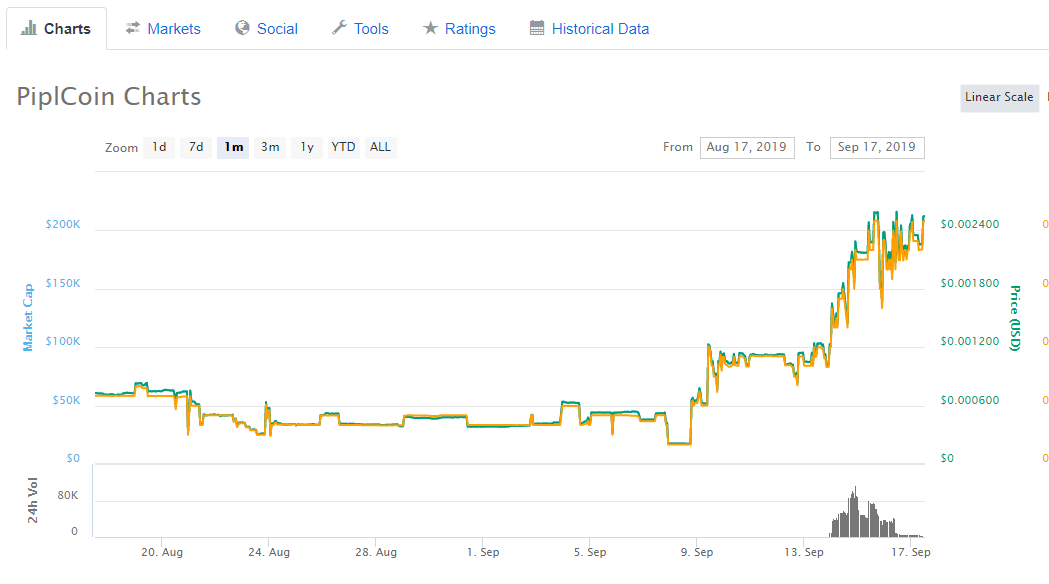The image size is (1049, 584).
Task: Click the 5. Sep date label
Action: (x=590, y=553)
